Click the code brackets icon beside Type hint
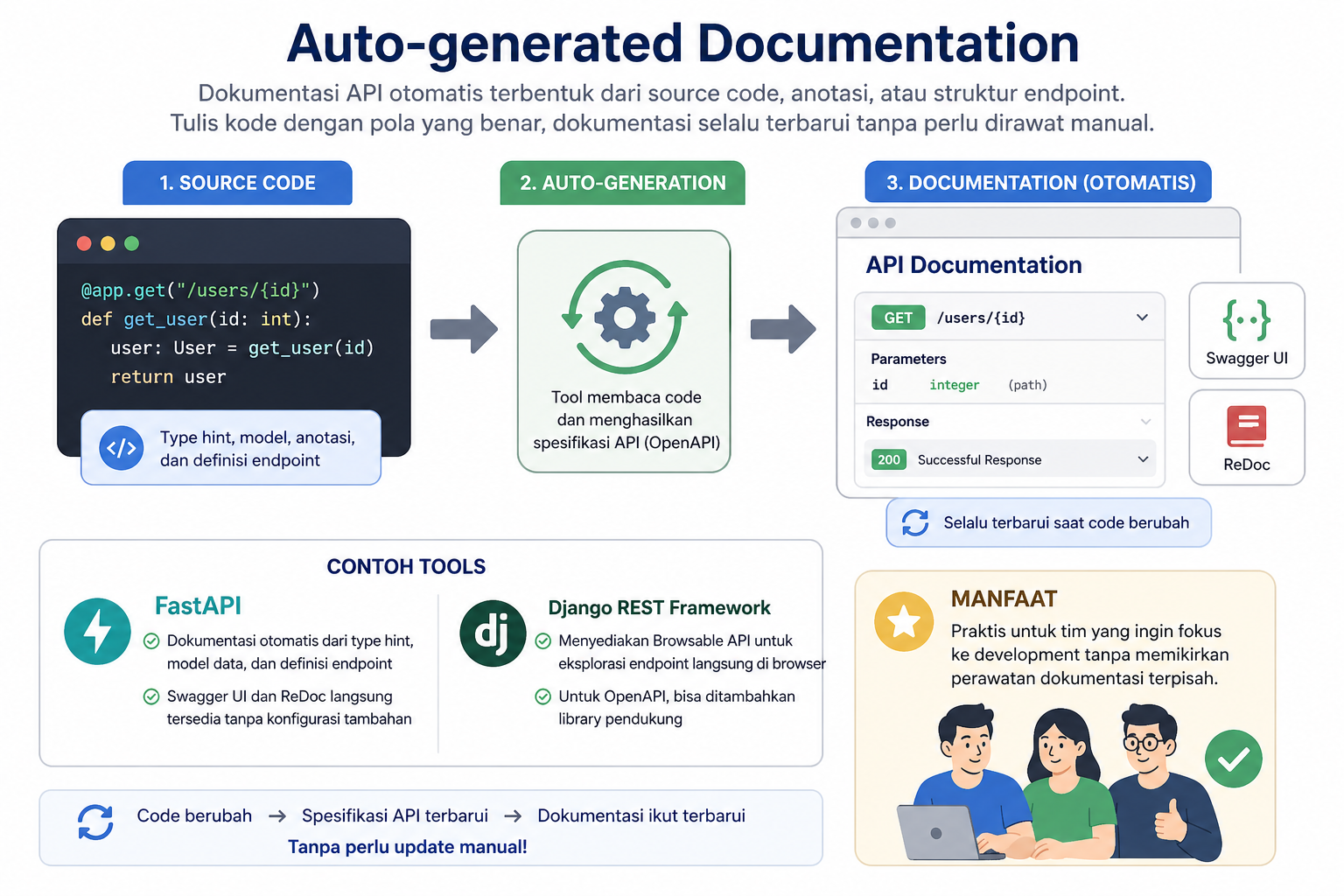Image resolution: width=1344 pixels, height=896 pixels. (122, 449)
